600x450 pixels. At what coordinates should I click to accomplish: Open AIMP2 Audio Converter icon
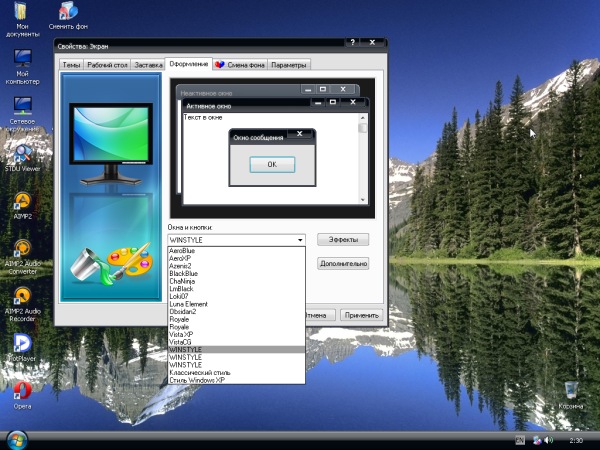click(22, 250)
